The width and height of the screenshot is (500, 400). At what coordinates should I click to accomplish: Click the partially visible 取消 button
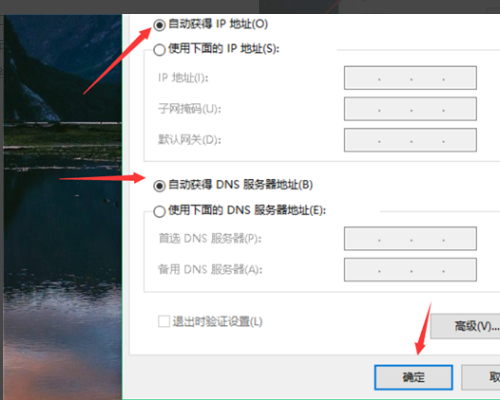(x=481, y=377)
